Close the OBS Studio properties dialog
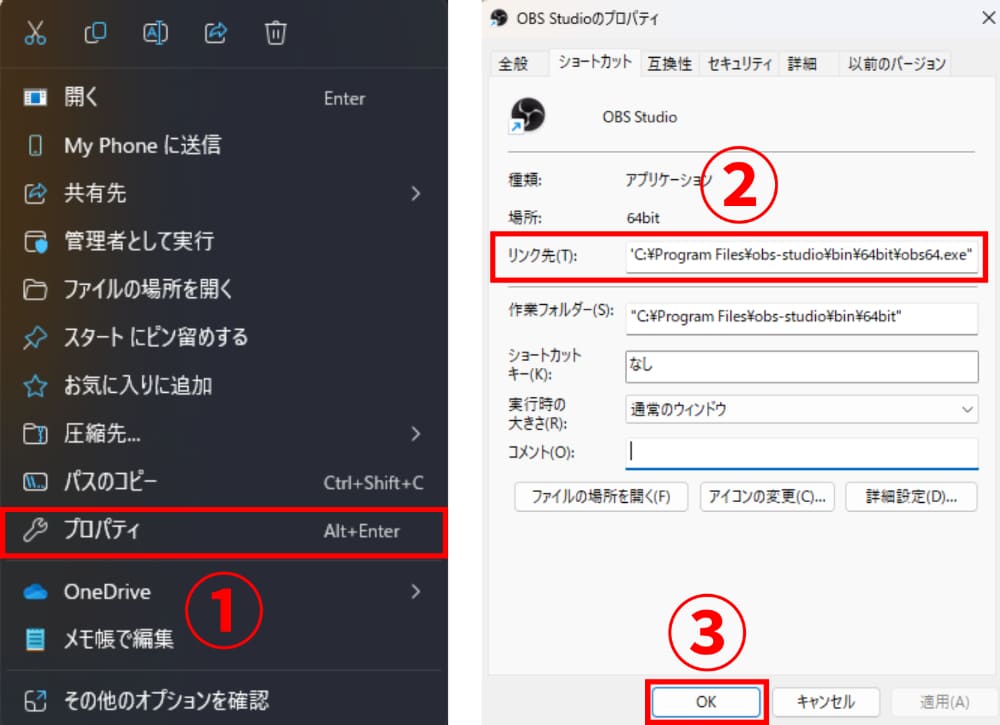Screen dimensions: 1000x725 [989, 17]
